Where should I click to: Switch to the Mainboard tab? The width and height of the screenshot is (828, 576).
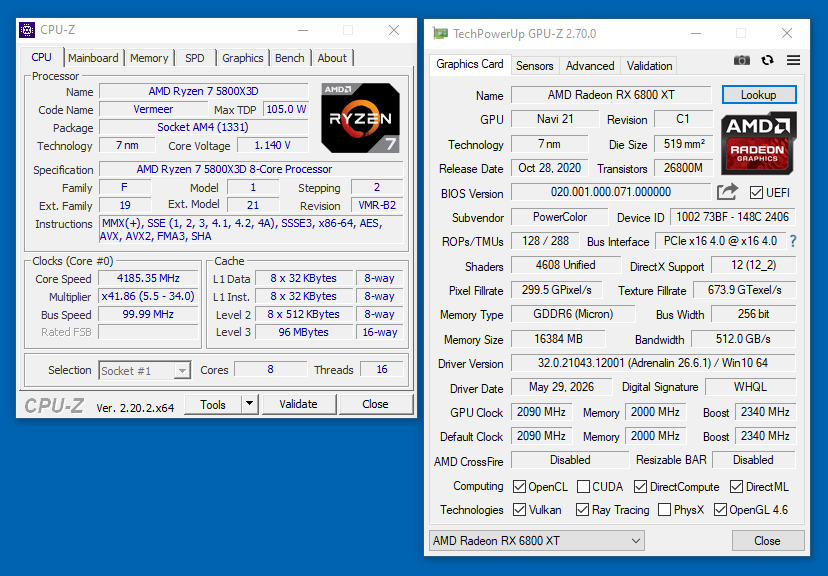pos(93,58)
